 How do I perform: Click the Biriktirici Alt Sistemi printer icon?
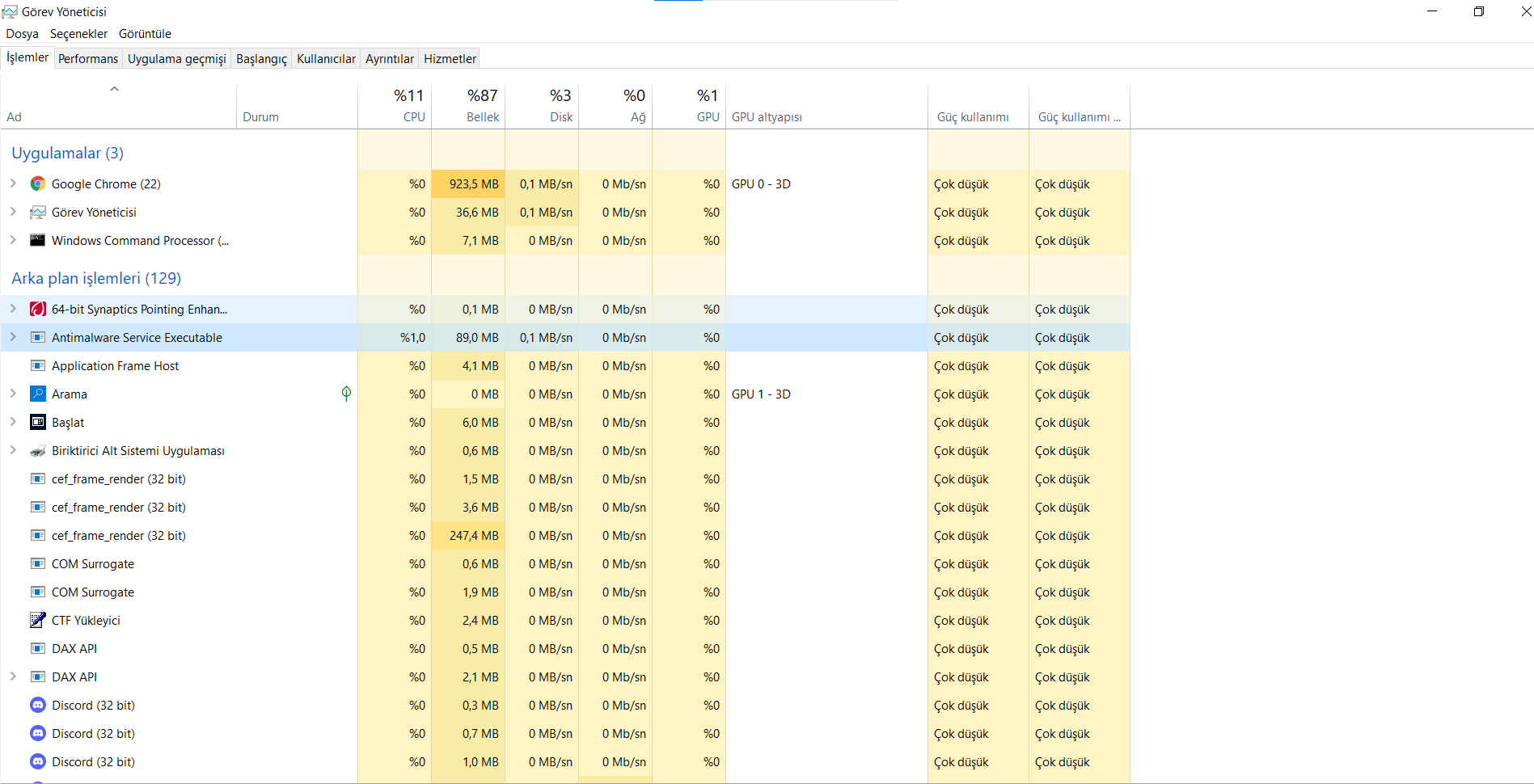click(37, 451)
